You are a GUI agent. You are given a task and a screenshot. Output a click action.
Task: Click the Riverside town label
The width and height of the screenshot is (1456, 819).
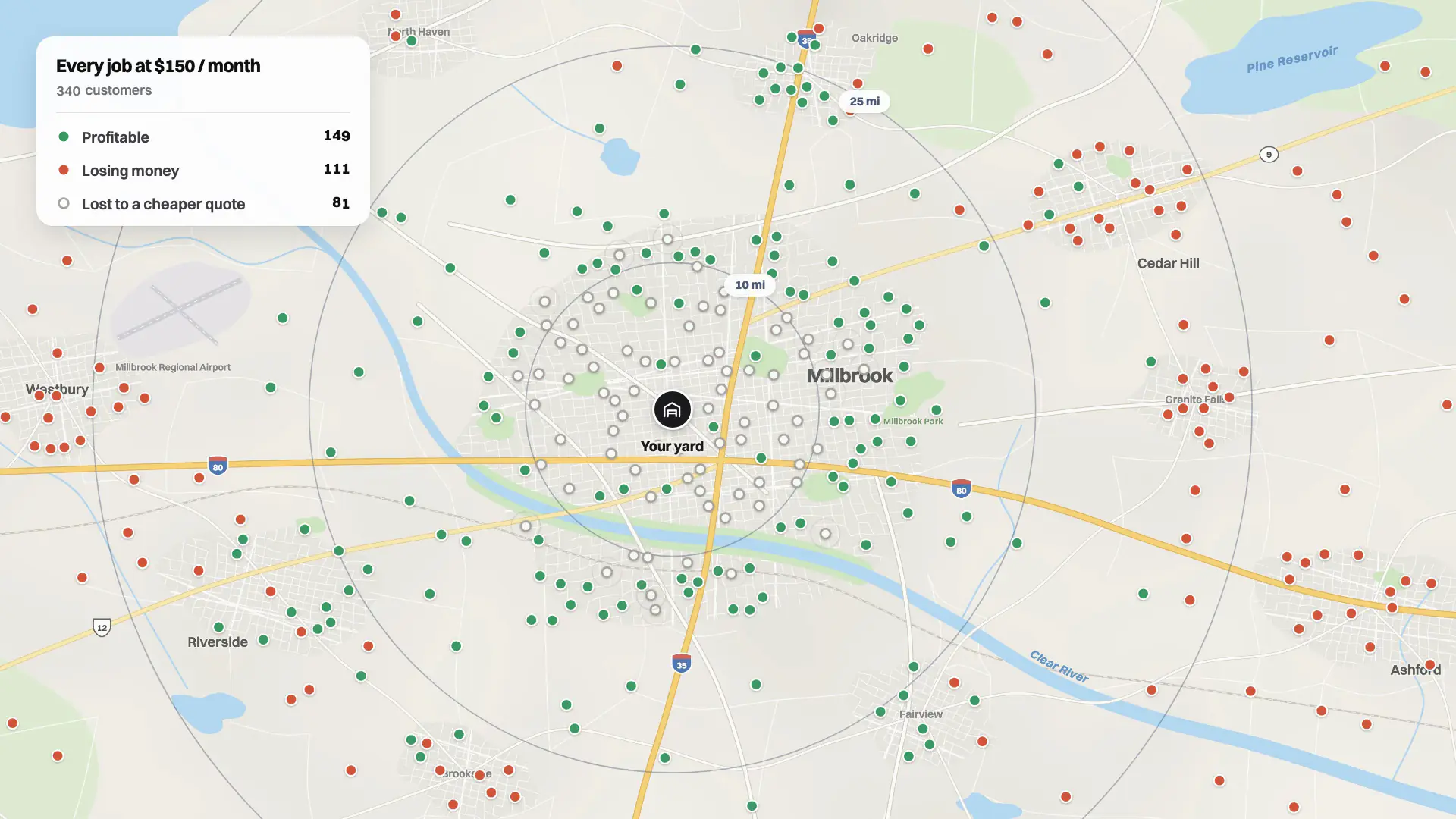(x=218, y=642)
